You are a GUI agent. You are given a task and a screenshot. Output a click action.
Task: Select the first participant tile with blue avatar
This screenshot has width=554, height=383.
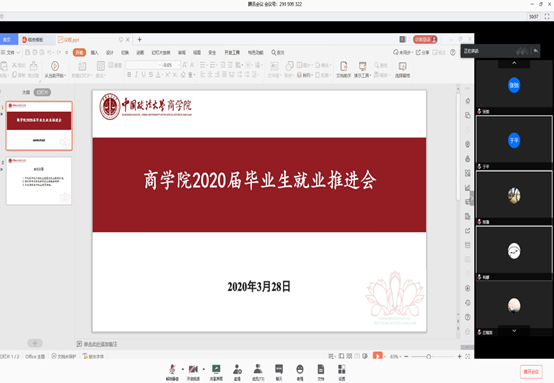[x=514, y=85]
